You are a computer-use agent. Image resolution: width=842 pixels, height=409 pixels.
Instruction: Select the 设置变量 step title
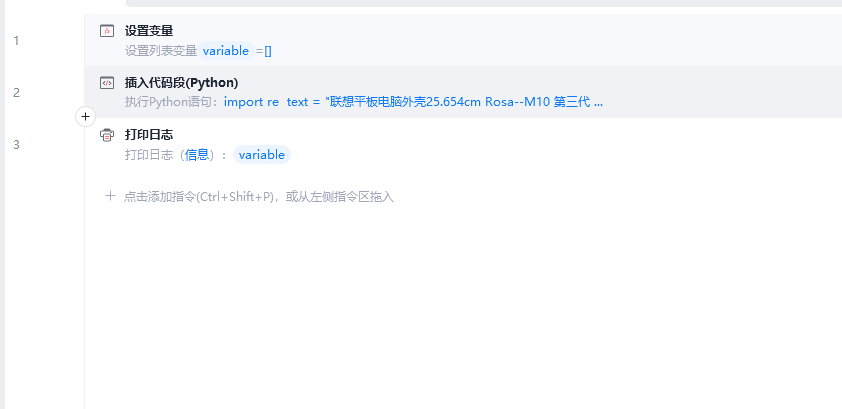pyautogui.click(x=149, y=31)
